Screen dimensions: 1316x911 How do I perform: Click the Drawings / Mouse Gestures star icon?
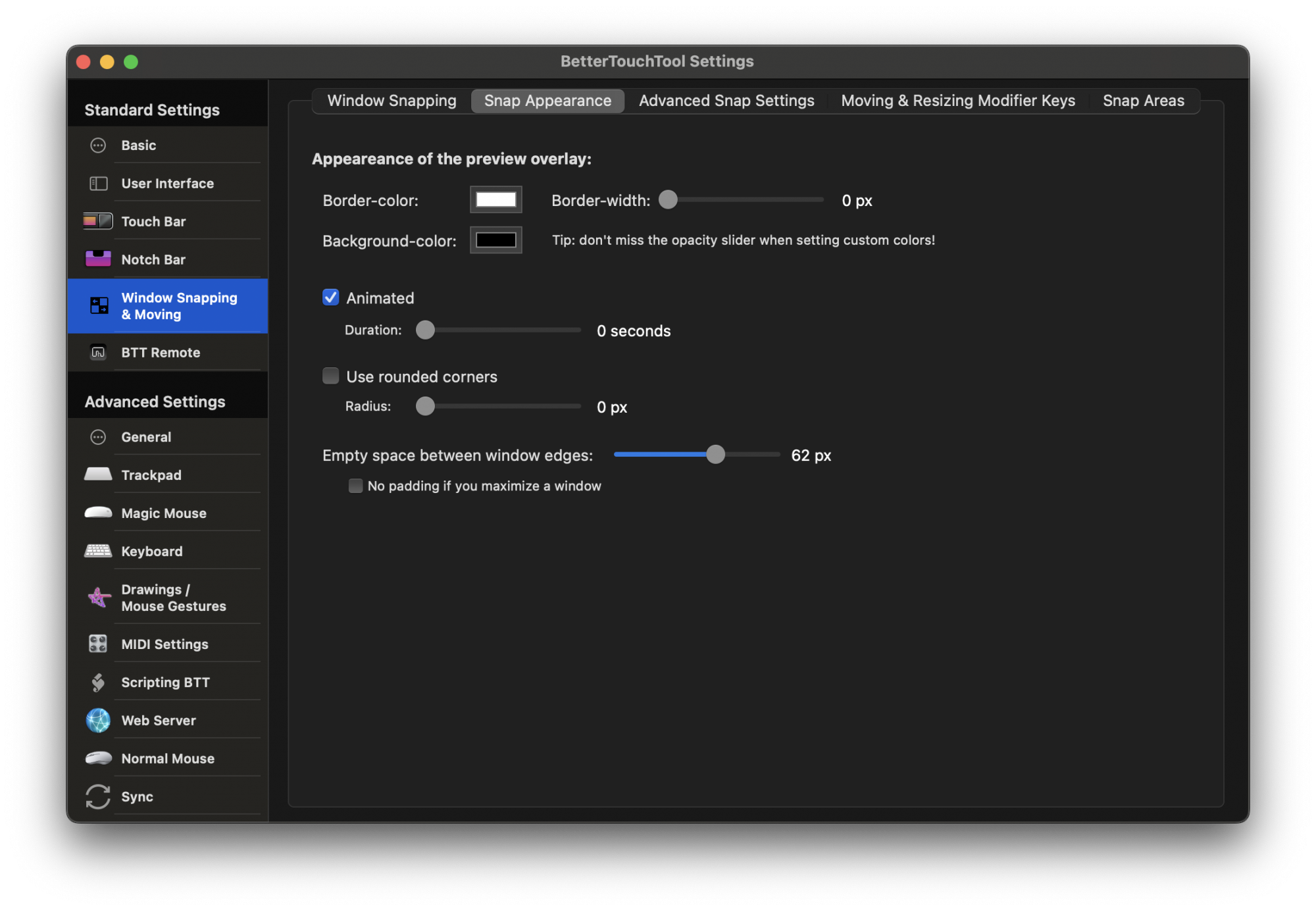coord(99,598)
